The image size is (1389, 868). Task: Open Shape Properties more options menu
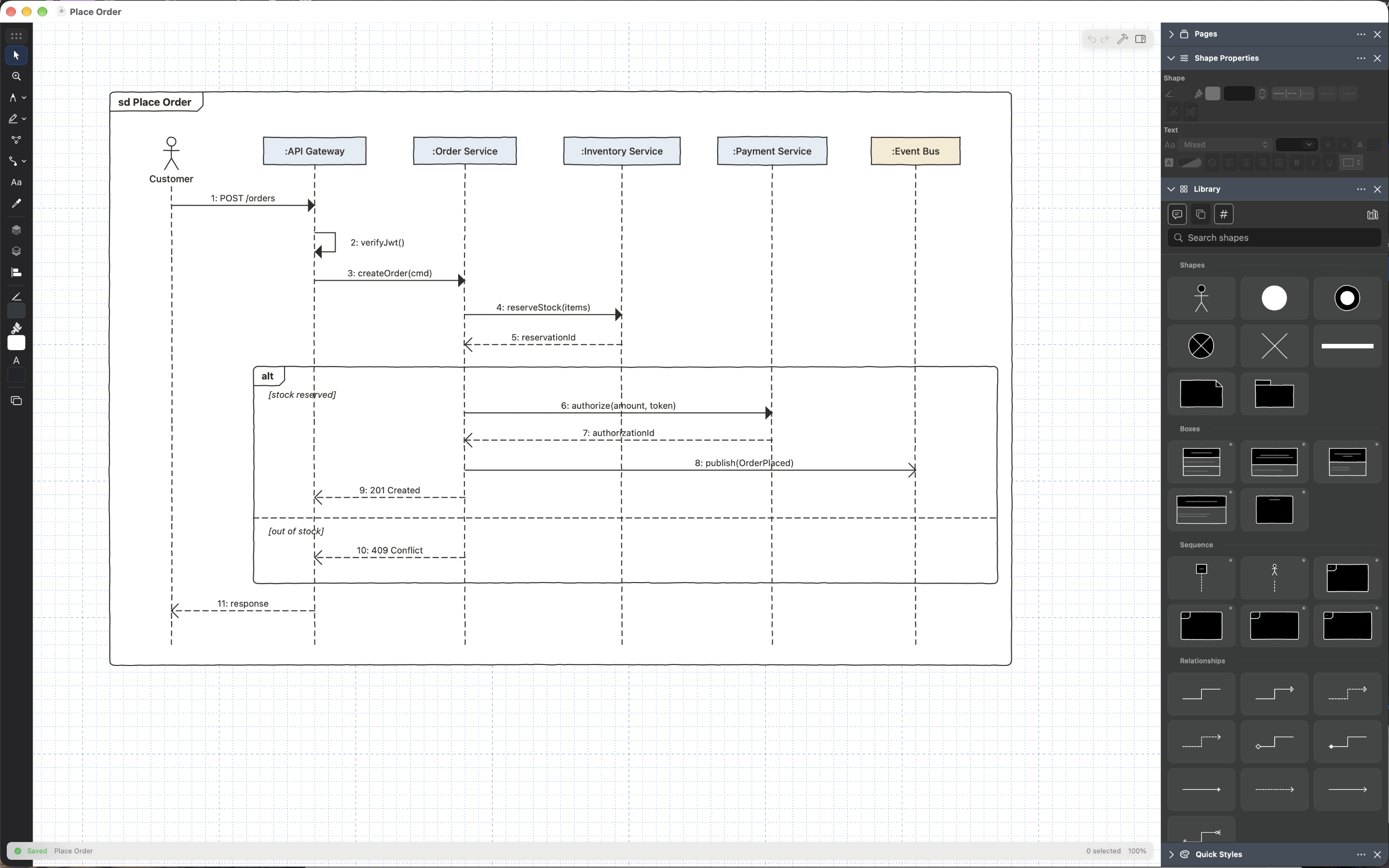point(1361,58)
